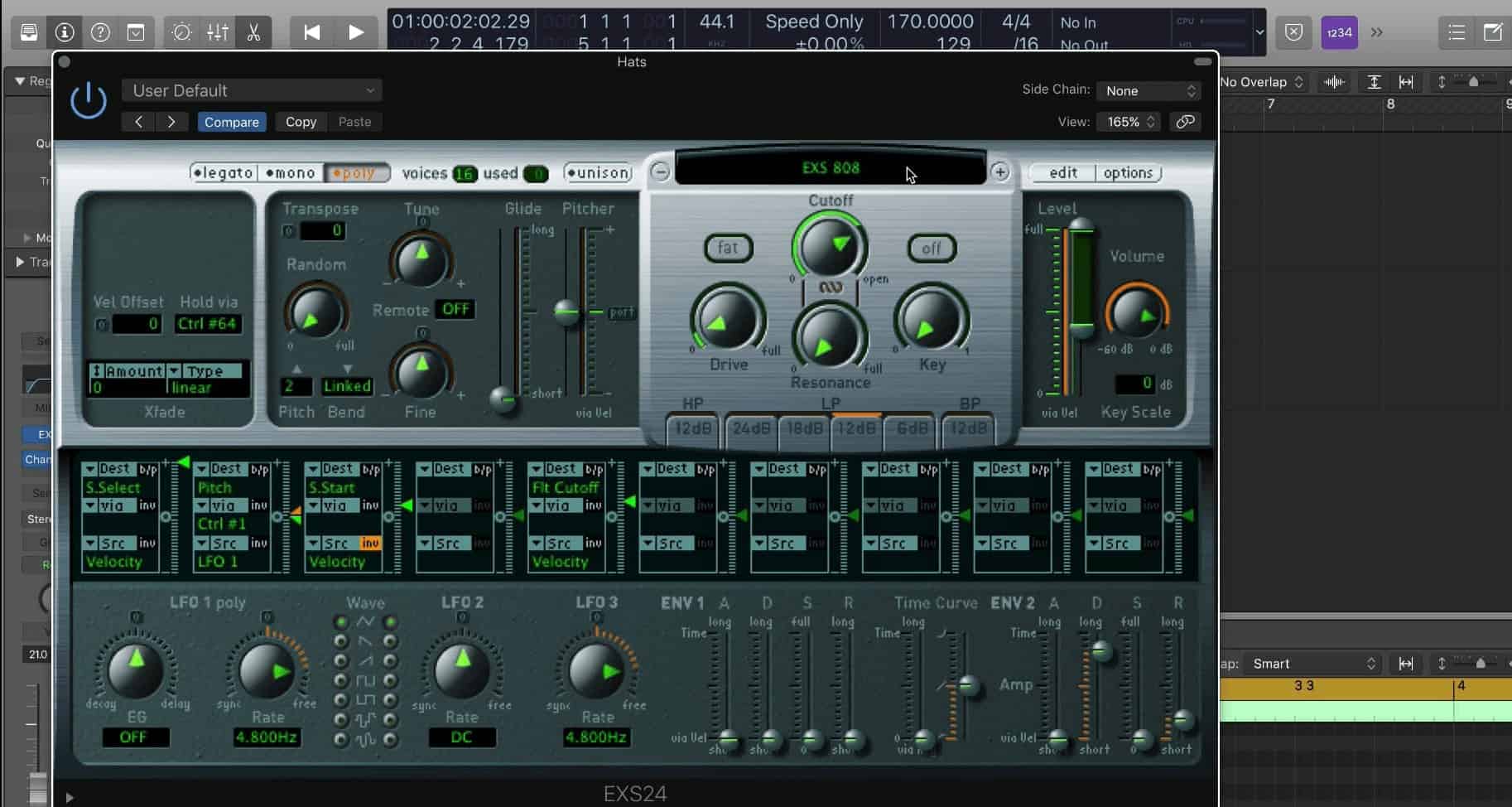Show the Toolbar icon button
Screen dimensions: 1512x807
pyautogui.click(x=136, y=32)
